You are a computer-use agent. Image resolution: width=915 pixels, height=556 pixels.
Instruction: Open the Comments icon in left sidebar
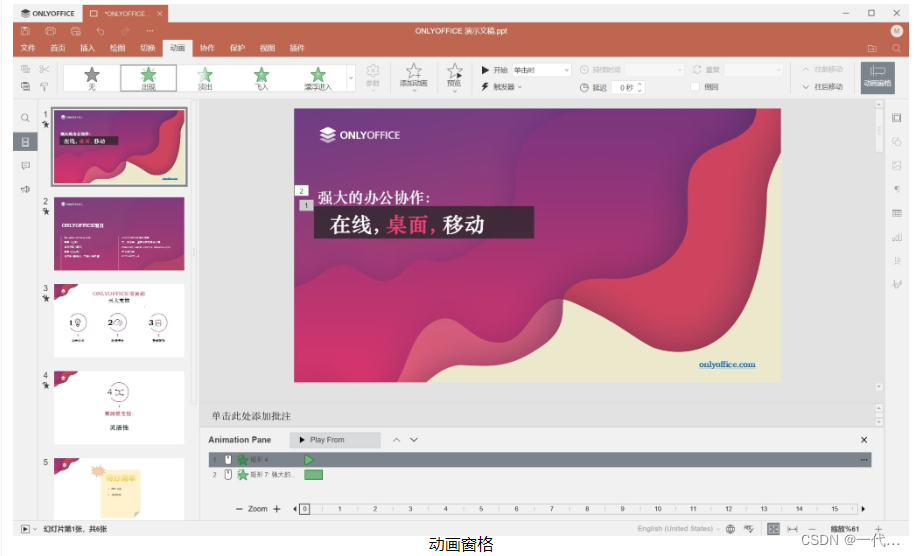tap(25, 166)
